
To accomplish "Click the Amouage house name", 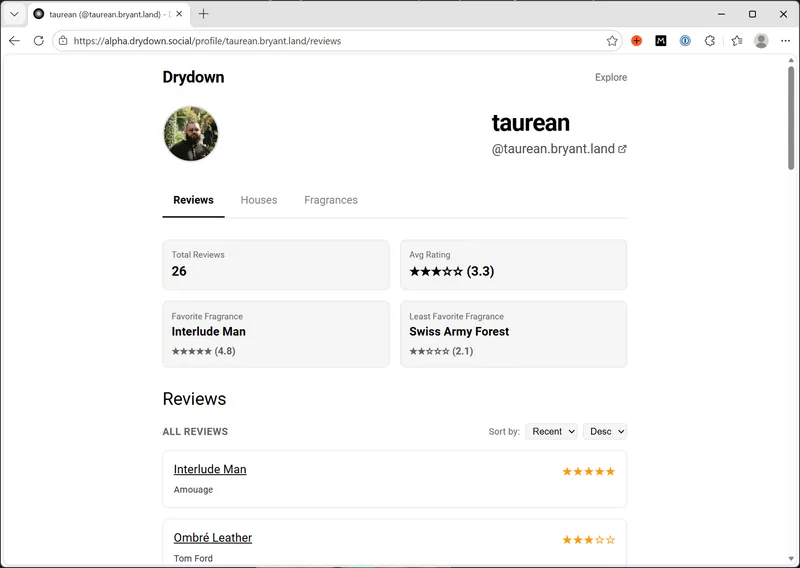I will [x=193, y=489].
